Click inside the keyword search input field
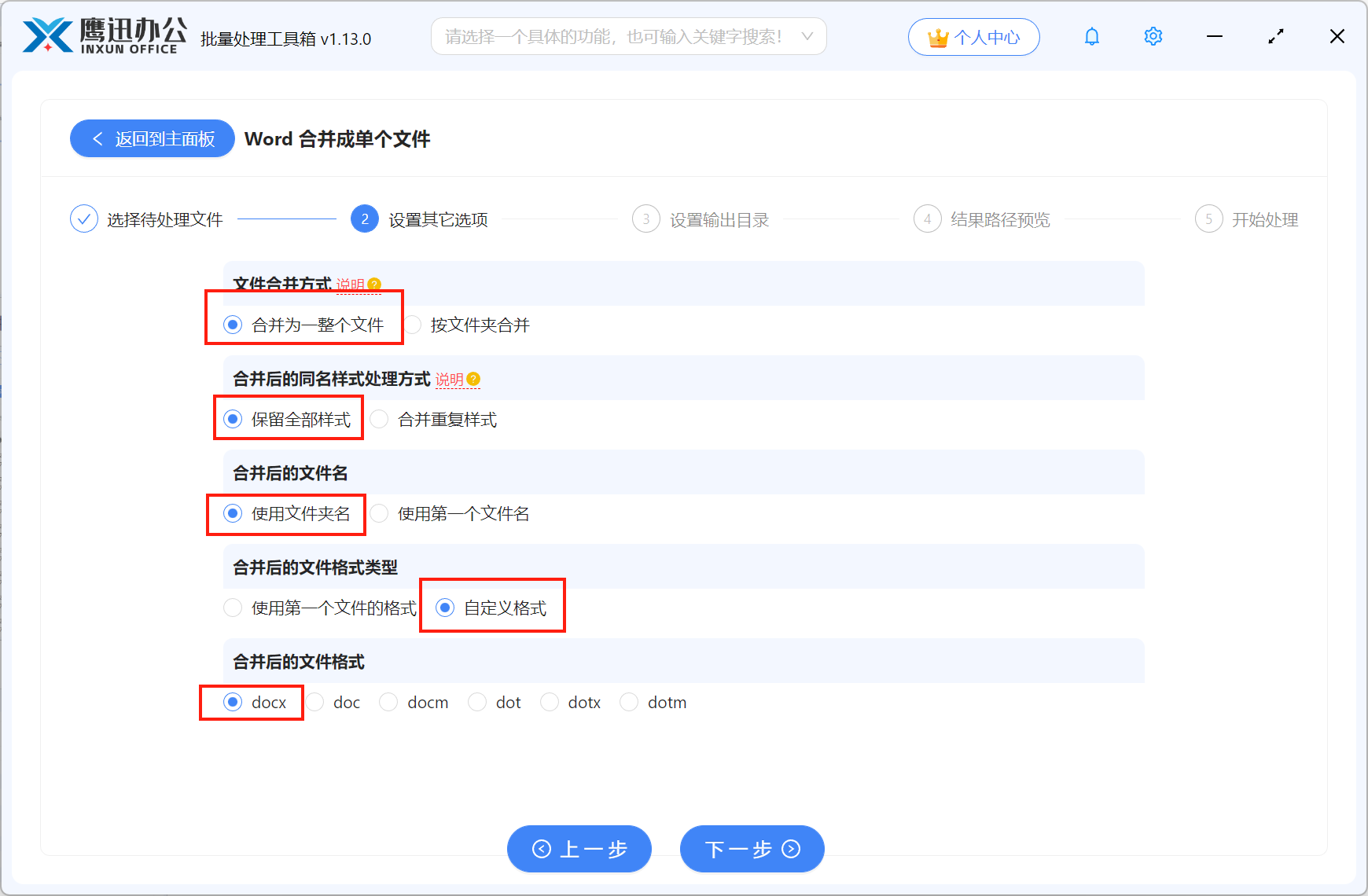 (x=613, y=36)
